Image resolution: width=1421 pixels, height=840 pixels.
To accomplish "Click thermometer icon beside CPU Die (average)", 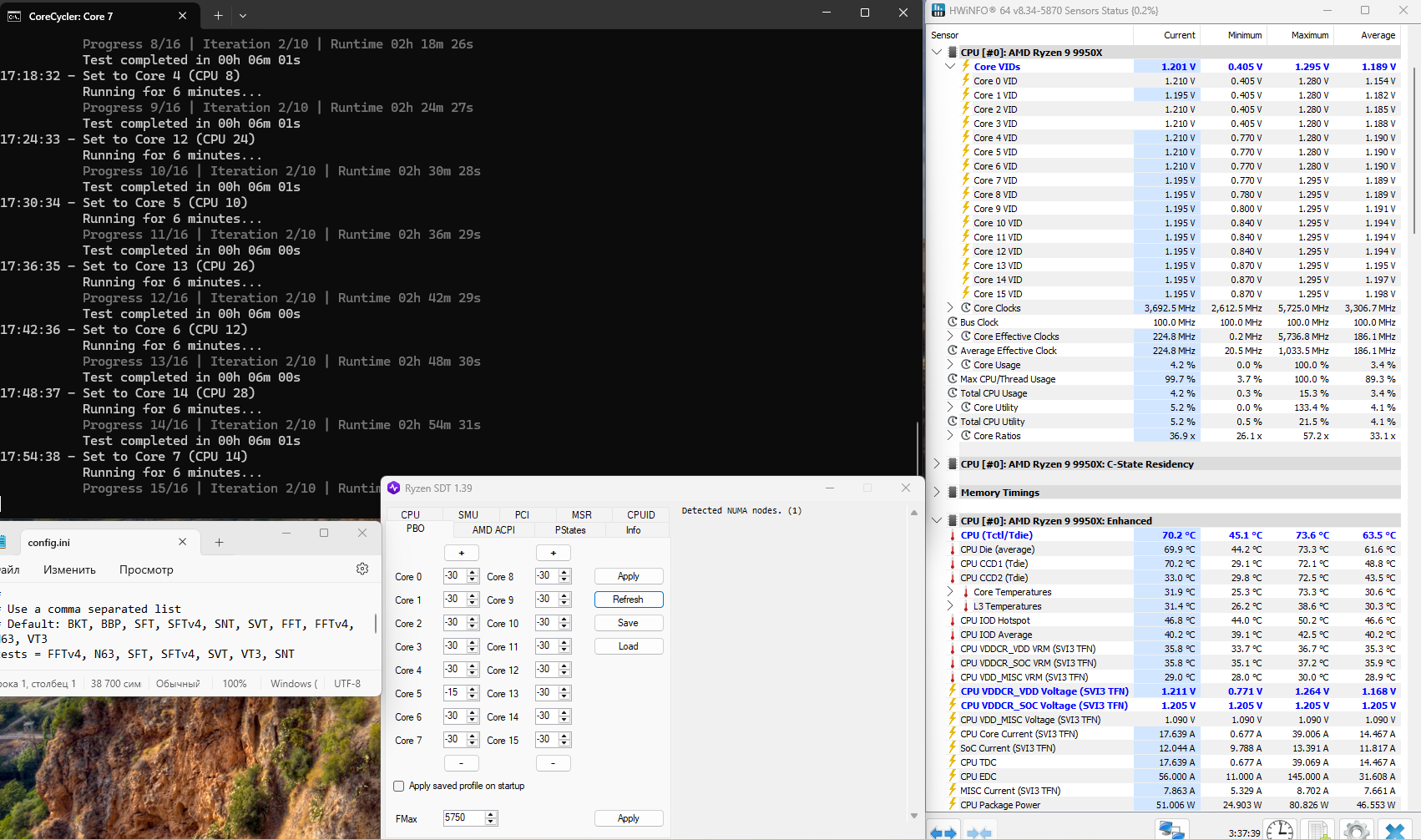I will (953, 549).
